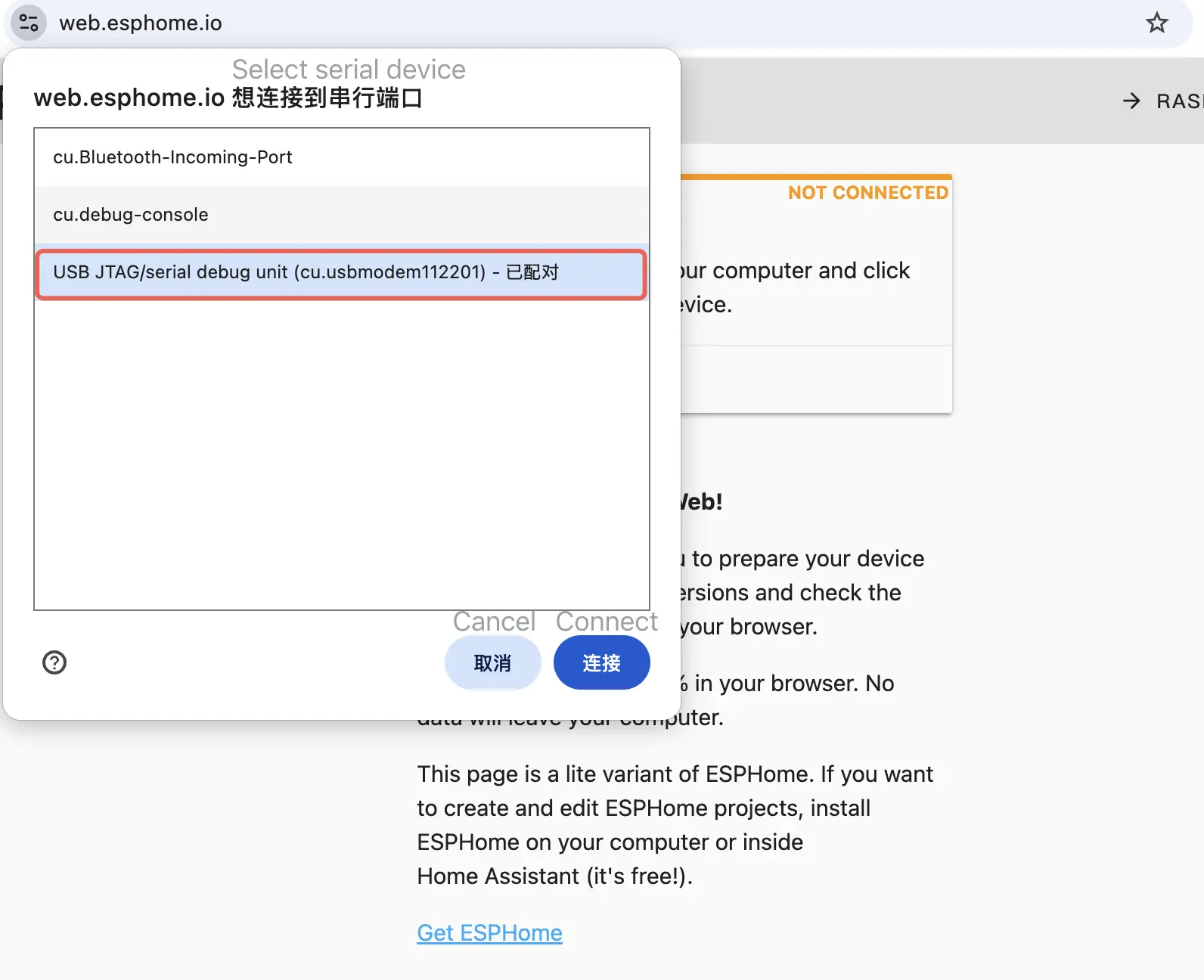Click empty area in serial port list
Image resolution: width=1204 pixels, height=980 pixels.
click(x=340, y=454)
